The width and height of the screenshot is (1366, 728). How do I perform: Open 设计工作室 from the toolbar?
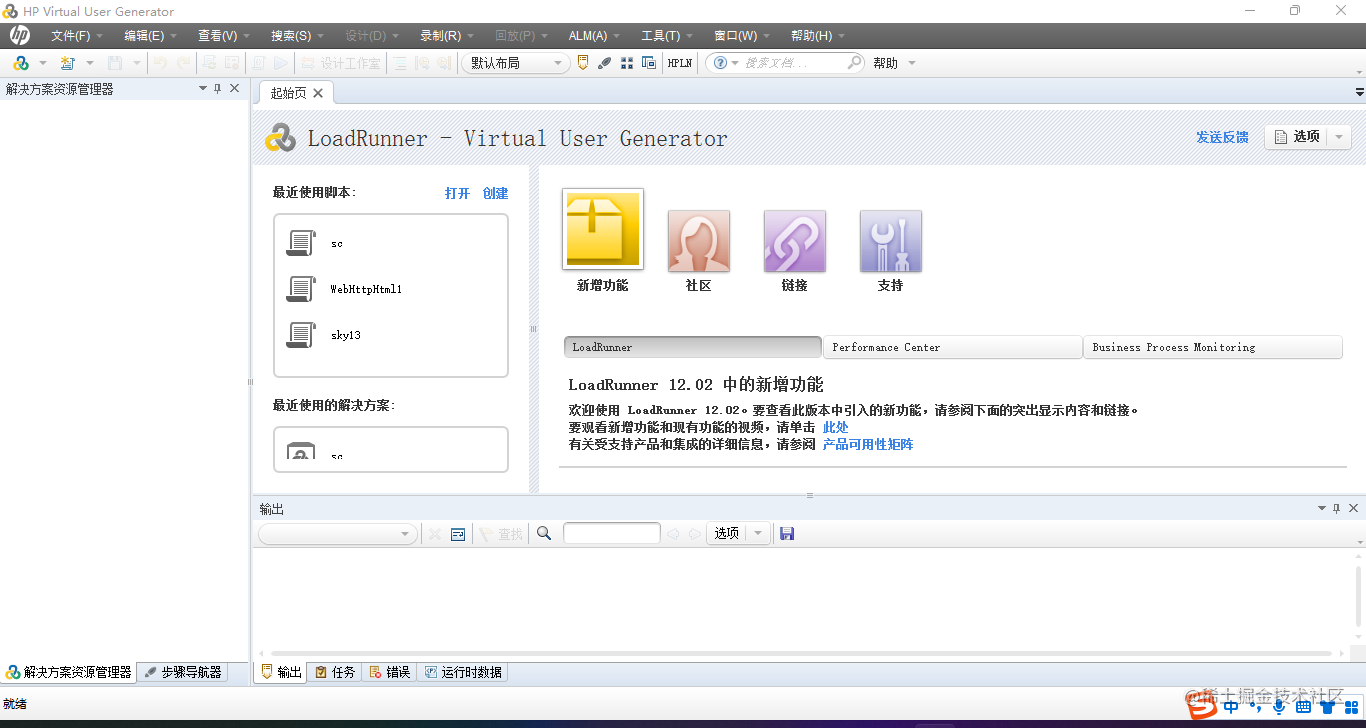pos(342,62)
